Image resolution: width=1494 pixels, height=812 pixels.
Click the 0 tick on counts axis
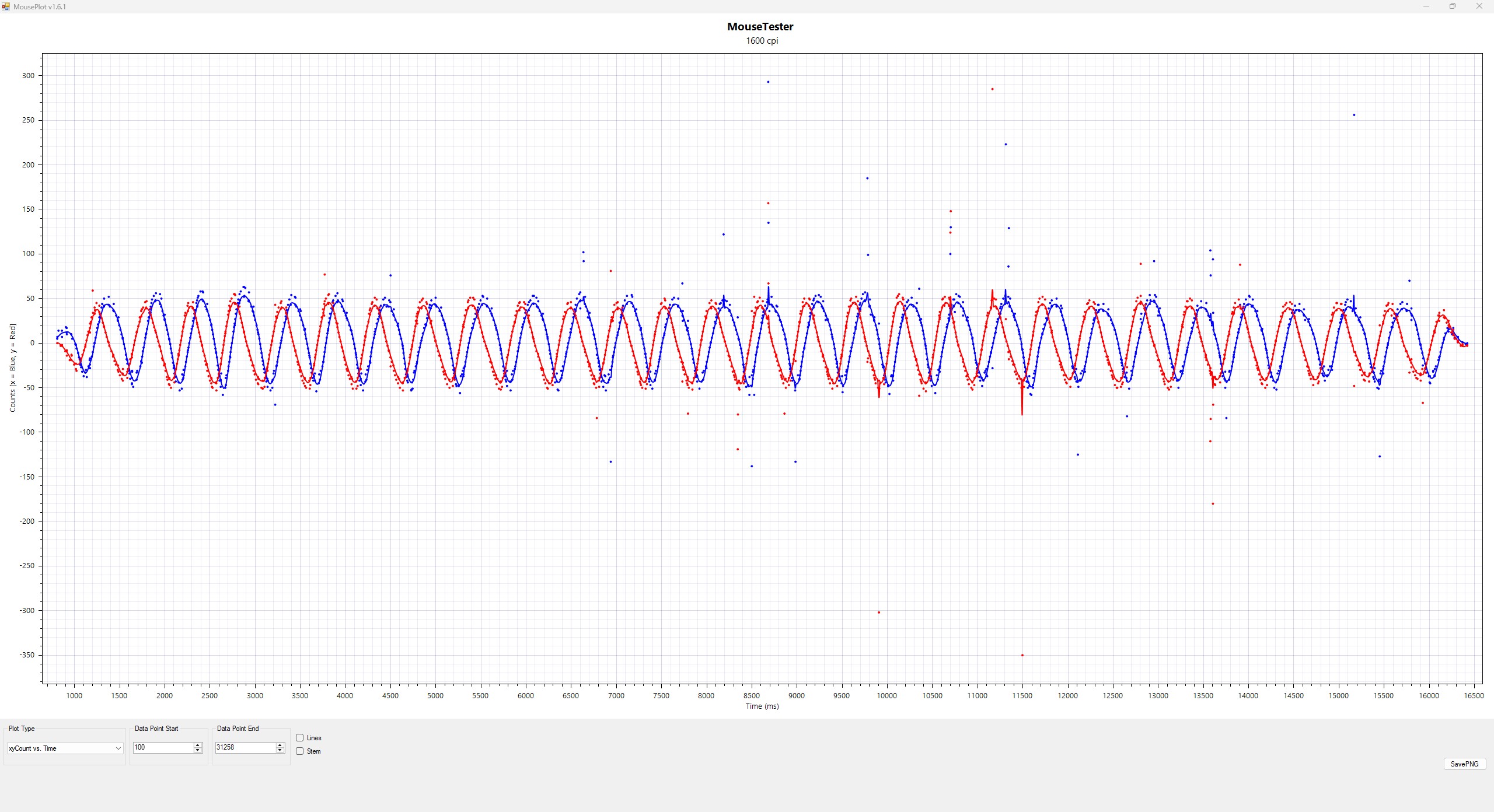coord(32,343)
